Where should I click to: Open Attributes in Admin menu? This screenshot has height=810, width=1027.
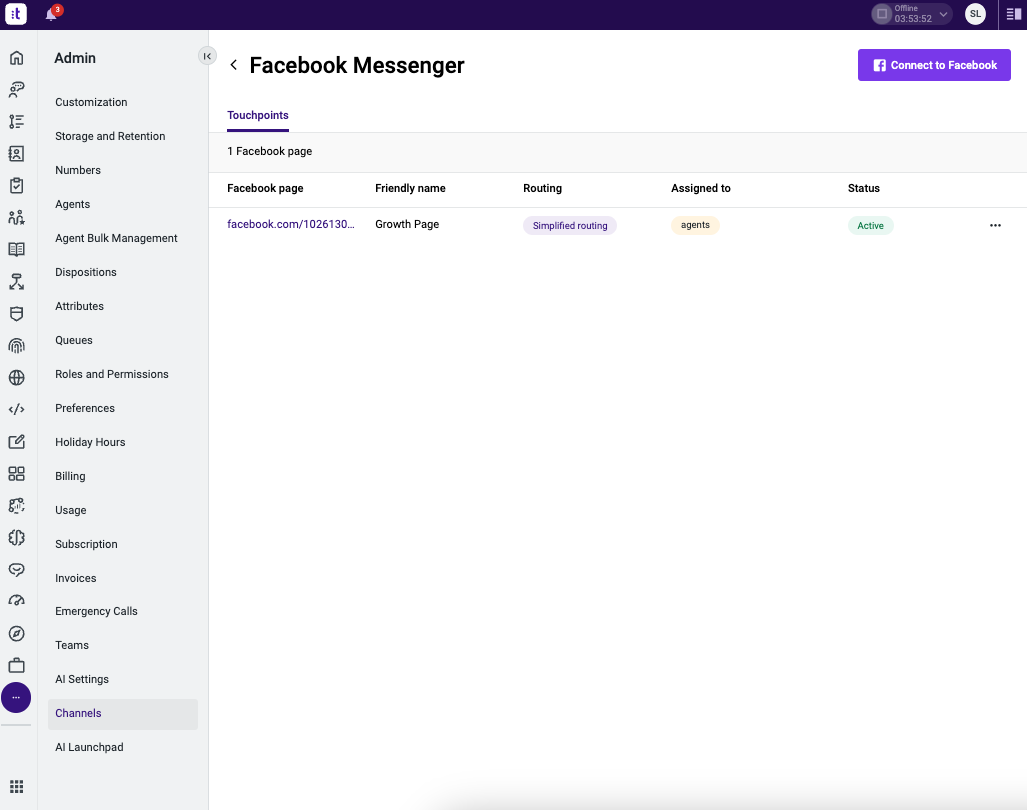pyautogui.click(x=79, y=306)
